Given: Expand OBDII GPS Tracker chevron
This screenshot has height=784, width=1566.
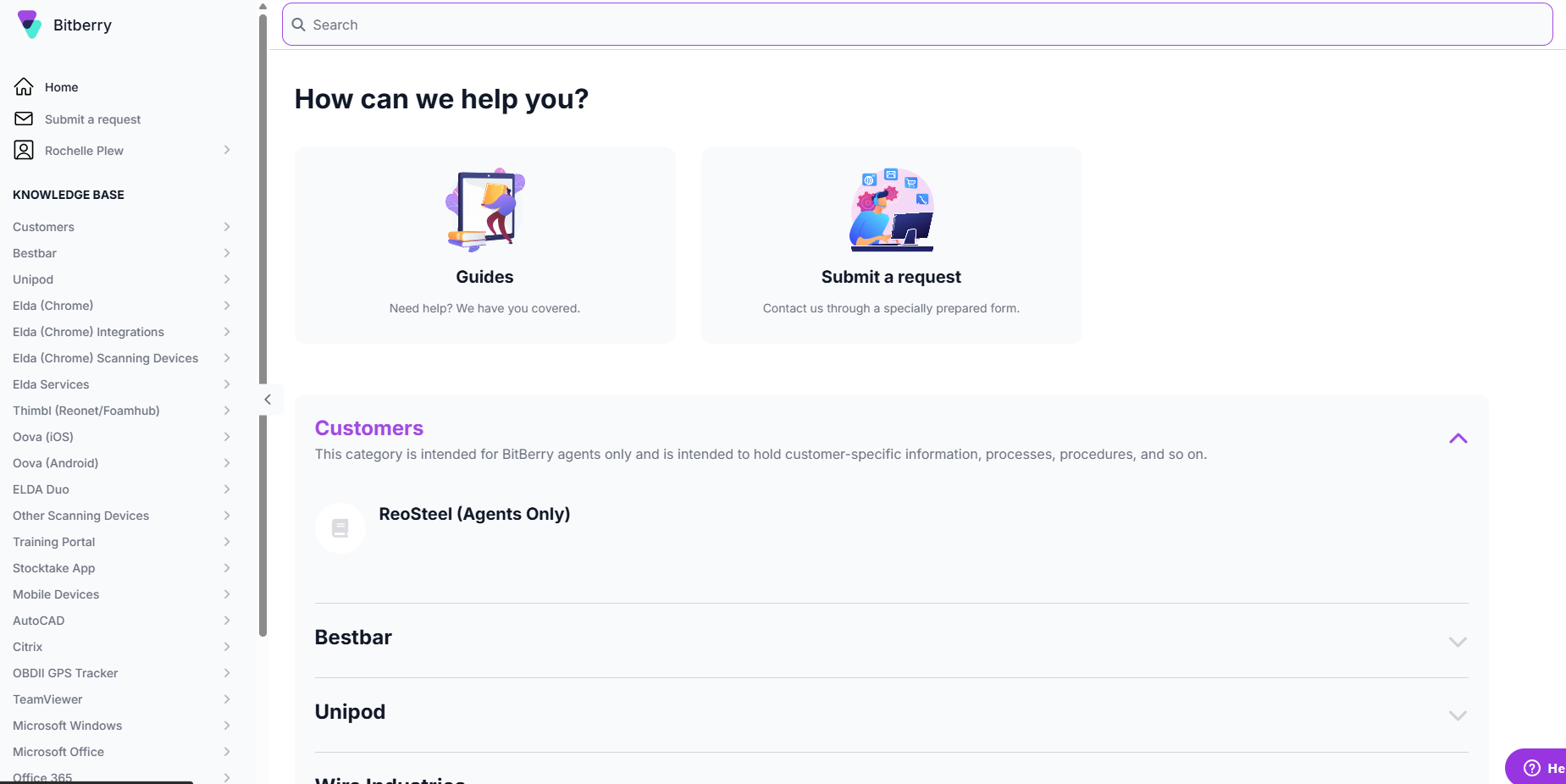Looking at the screenshot, I should point(227,673).
